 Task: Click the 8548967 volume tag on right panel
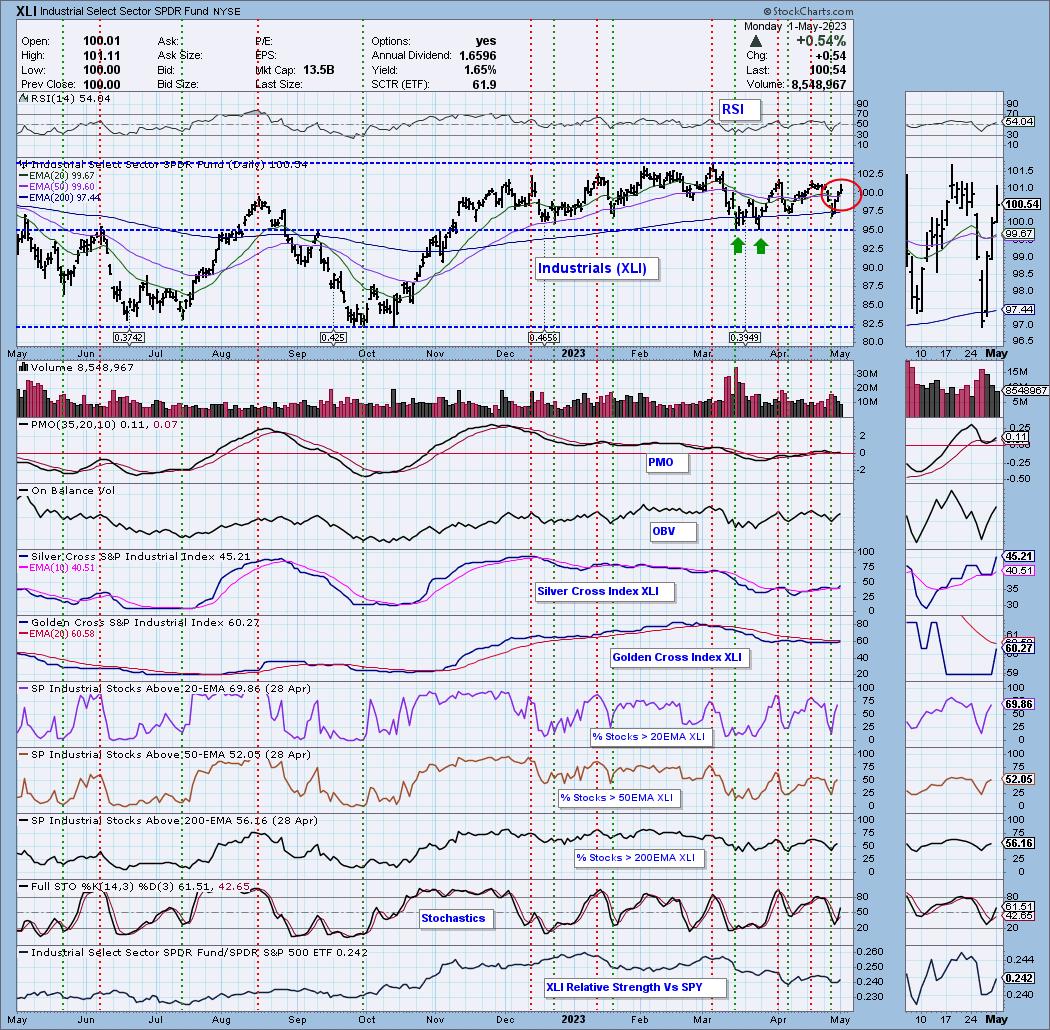coord(1025,390)
